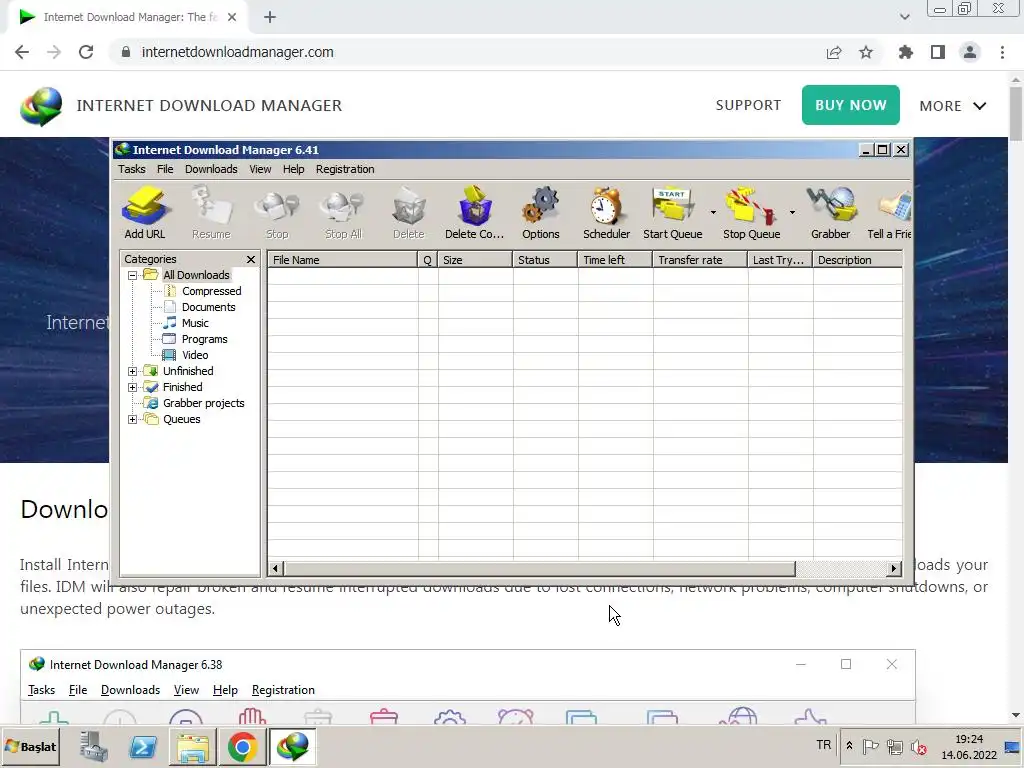Click horizontal scrollbar left arrow

point(276,568)
